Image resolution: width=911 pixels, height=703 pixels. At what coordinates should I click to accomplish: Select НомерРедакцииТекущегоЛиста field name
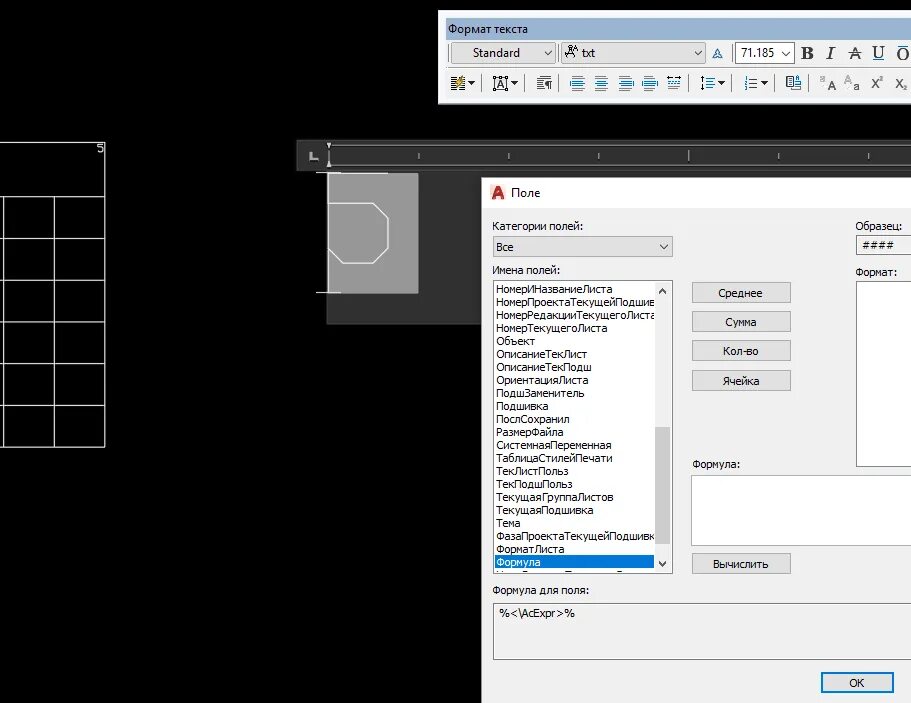point(575,315)
